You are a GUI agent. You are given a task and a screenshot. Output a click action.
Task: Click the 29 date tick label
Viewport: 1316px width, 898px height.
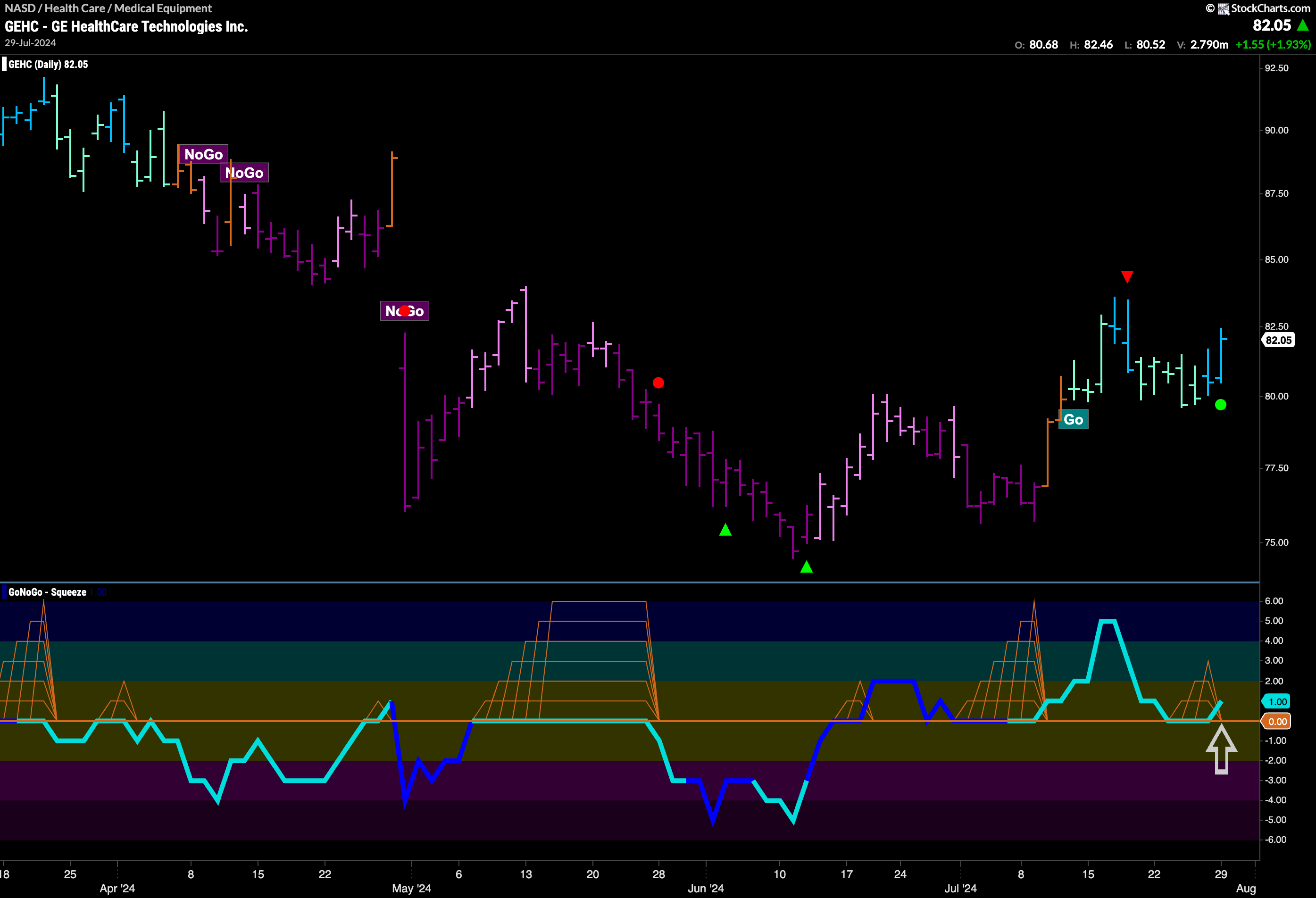(1221, 873)
